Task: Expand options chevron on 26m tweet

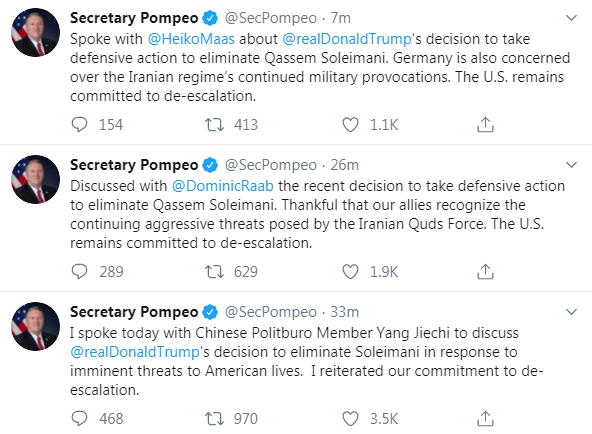Action: (x=572, y=165)
